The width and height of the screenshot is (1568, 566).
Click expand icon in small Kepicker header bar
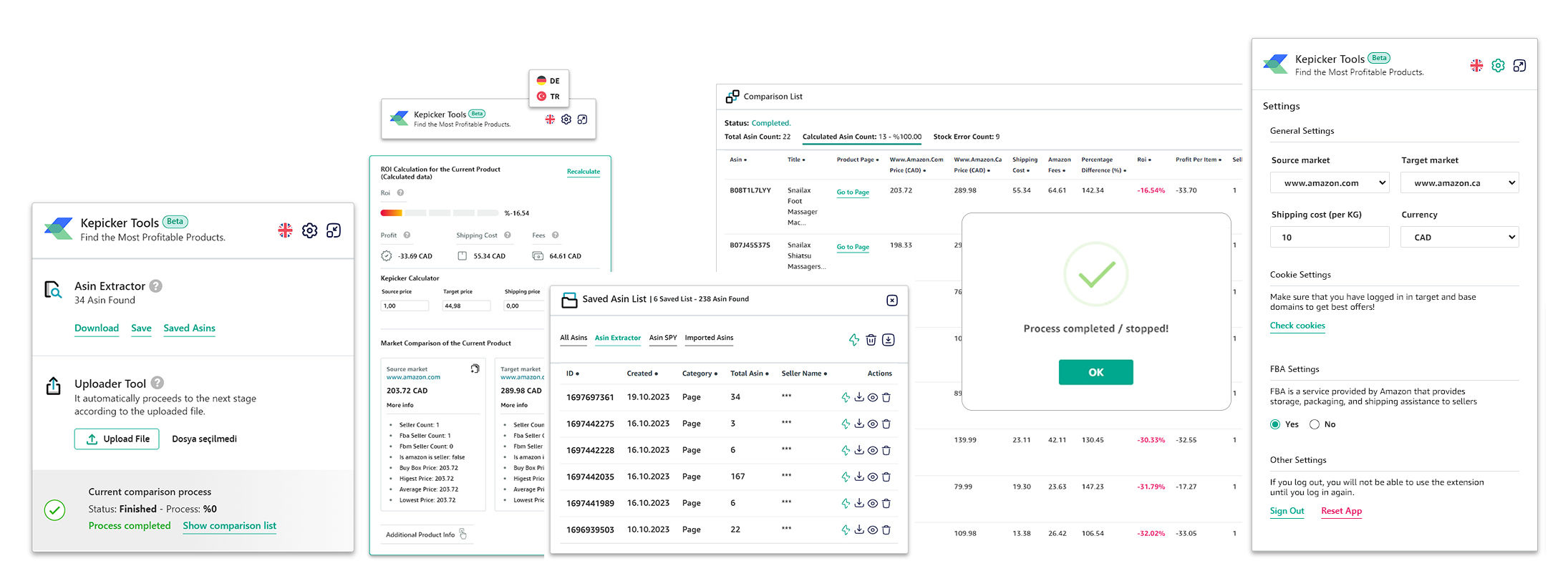pyautogui.click(x=583, y=119)
